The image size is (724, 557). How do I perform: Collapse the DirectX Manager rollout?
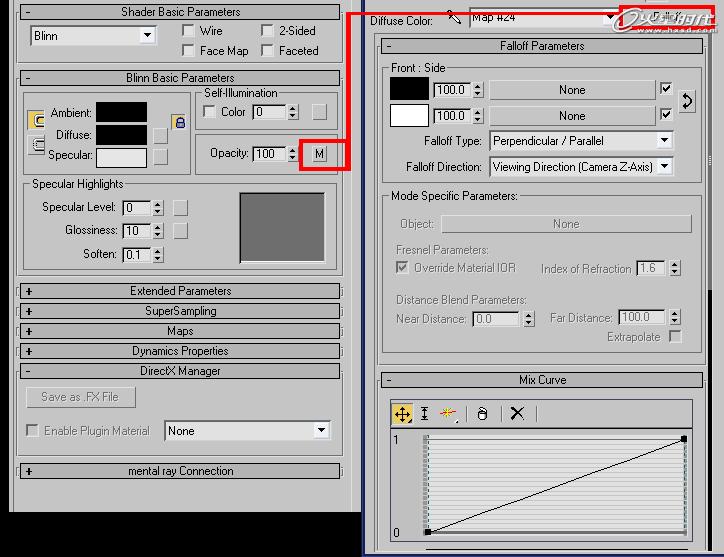pos(180,371)
